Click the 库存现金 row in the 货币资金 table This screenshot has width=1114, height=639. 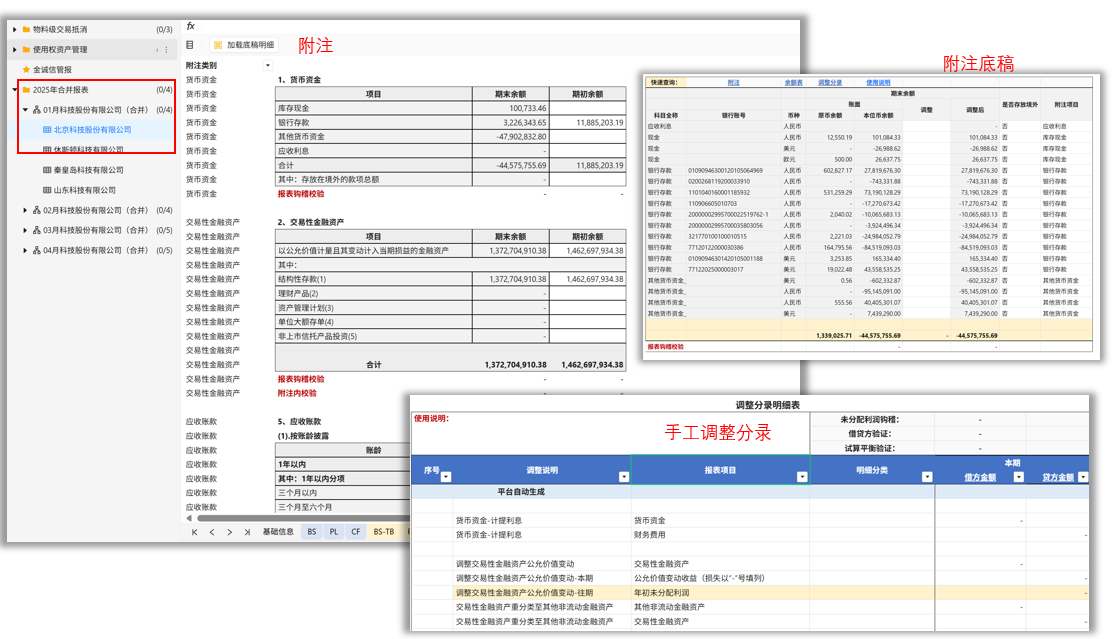coord(450,109)
